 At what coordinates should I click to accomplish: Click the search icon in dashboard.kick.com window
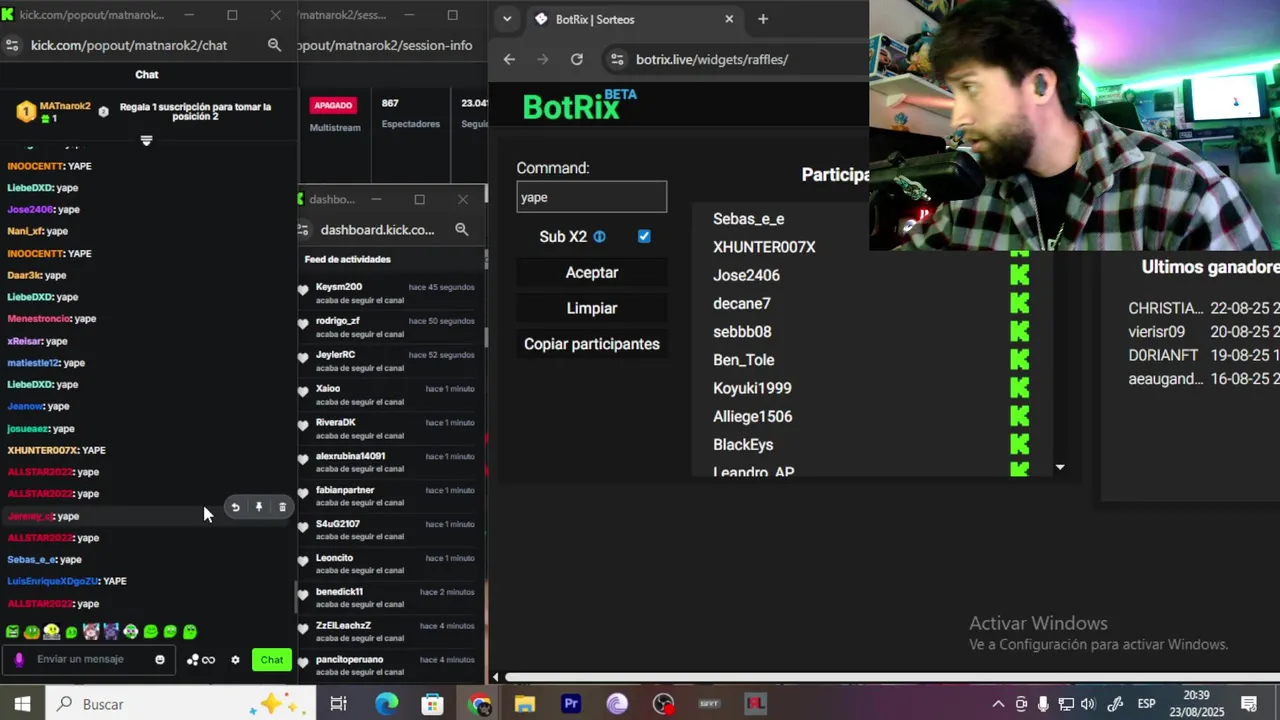(x=461, y=230)
